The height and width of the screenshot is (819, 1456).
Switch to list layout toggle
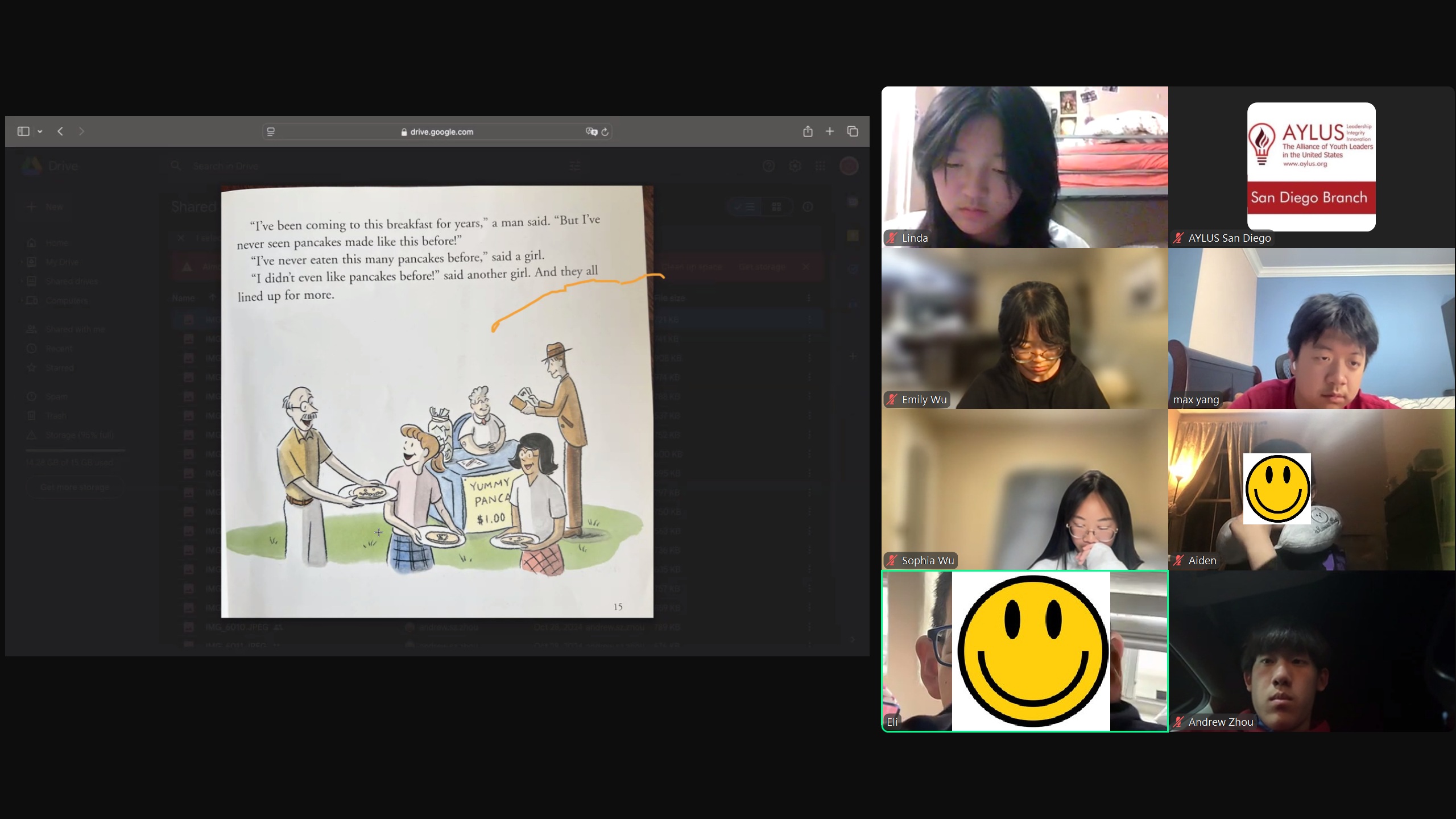[x=744, y=207]
